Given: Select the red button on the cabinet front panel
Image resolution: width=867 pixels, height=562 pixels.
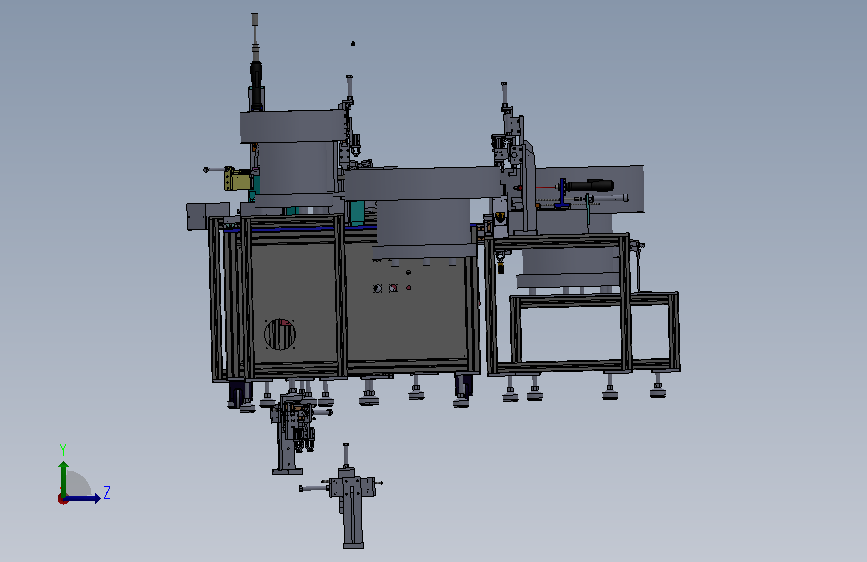Looking at the screenshot, I should pos(409,288).
